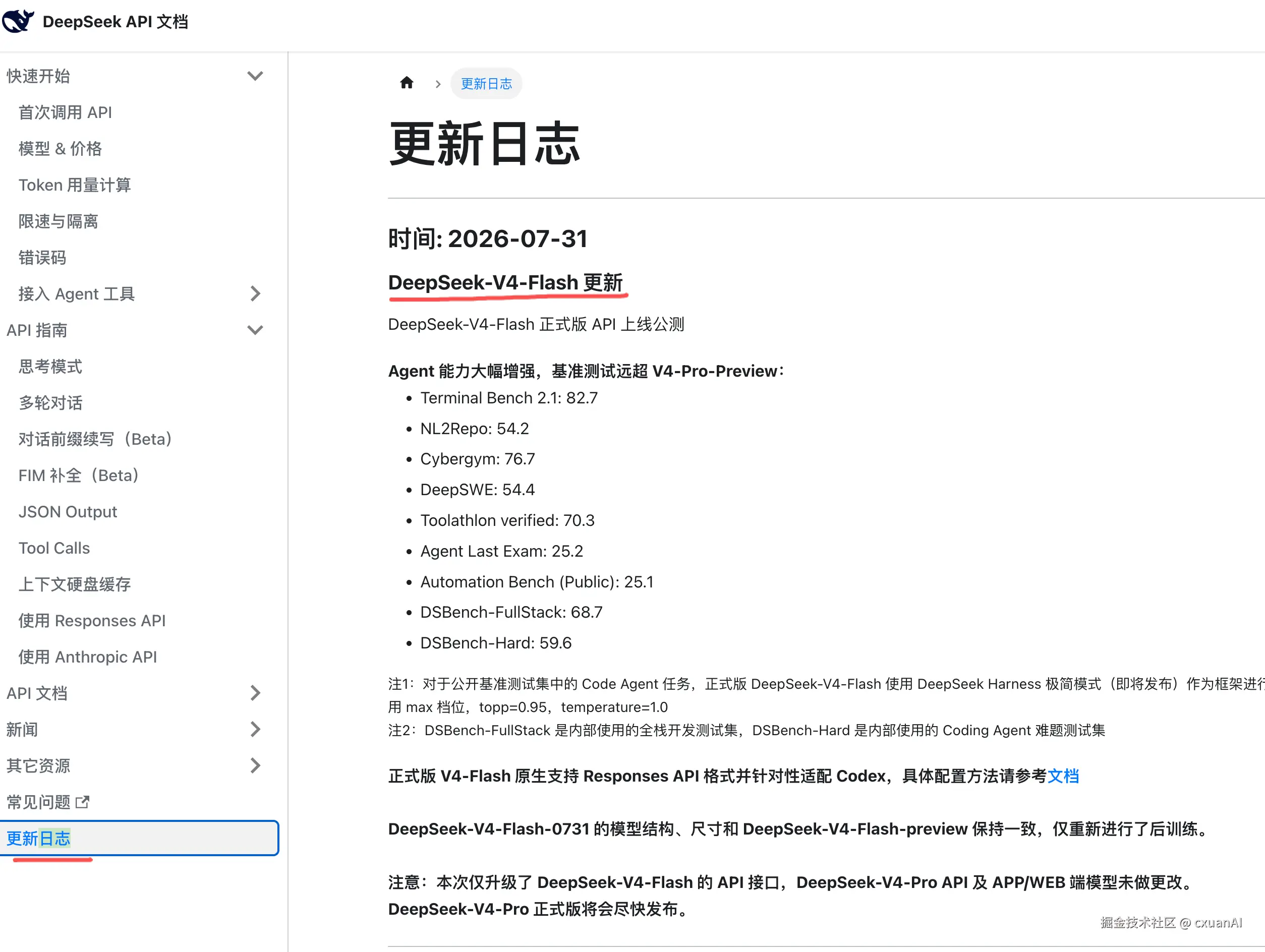Click Cybergym: 76.7 entry
Screen dimensions: 1265x952
(478, 459)
